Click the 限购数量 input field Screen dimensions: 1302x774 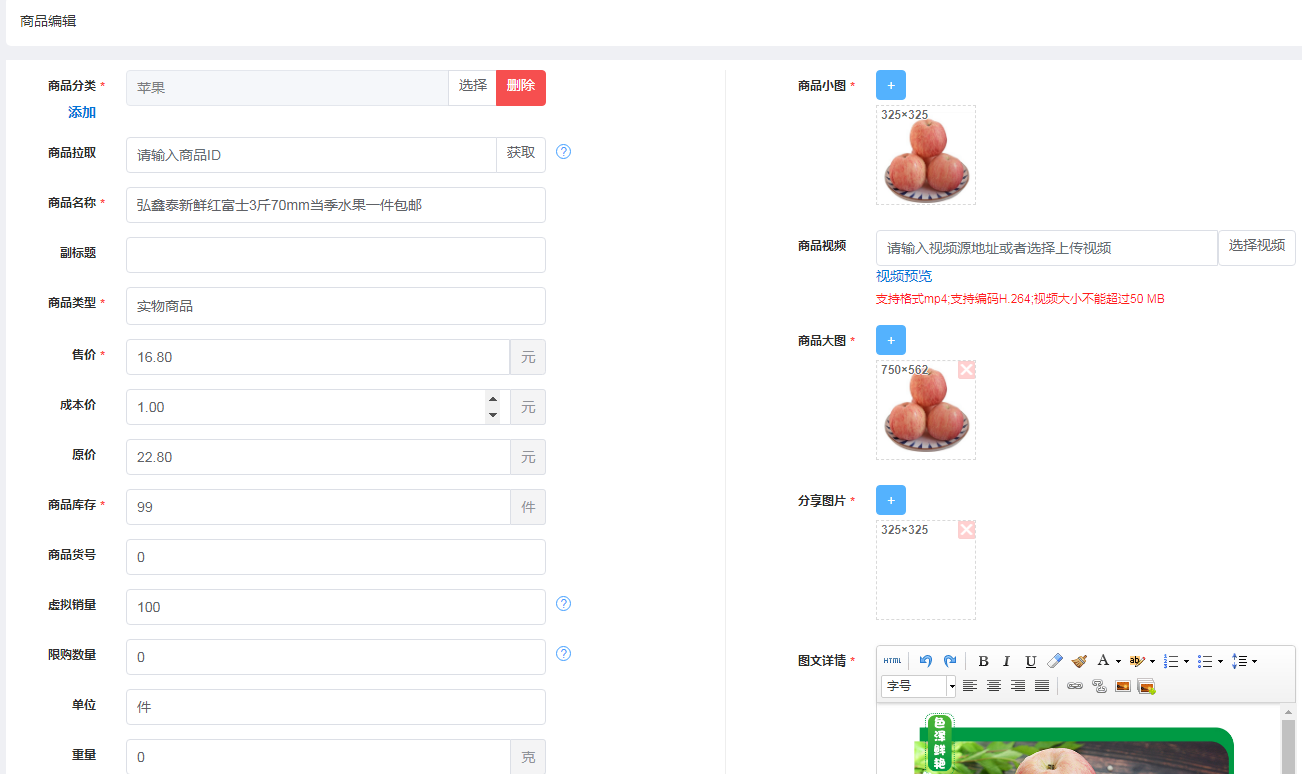pos(336,657)
